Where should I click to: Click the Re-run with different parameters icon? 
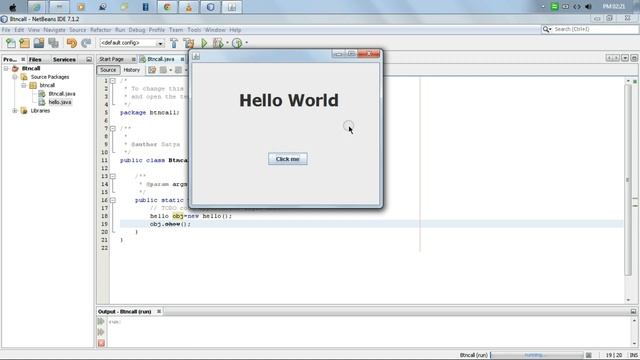click(101, 332)
